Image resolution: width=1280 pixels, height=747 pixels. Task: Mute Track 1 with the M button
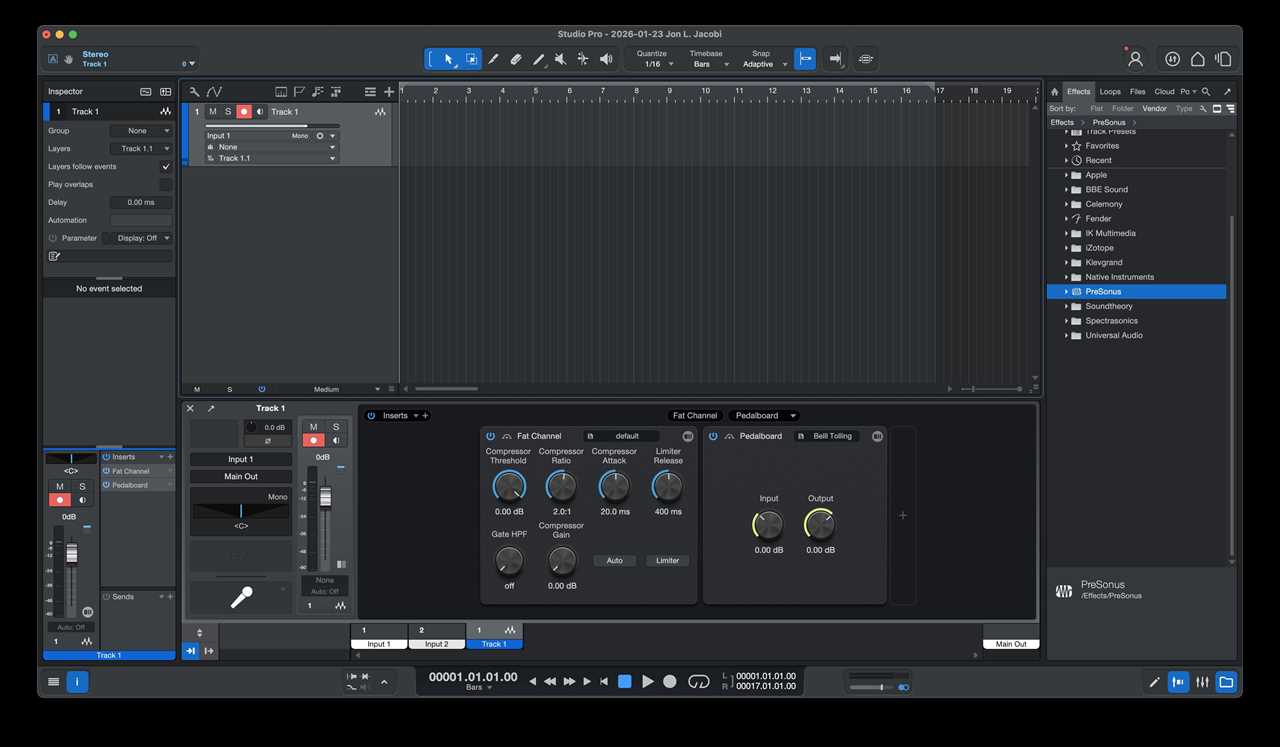click(212, 111)
